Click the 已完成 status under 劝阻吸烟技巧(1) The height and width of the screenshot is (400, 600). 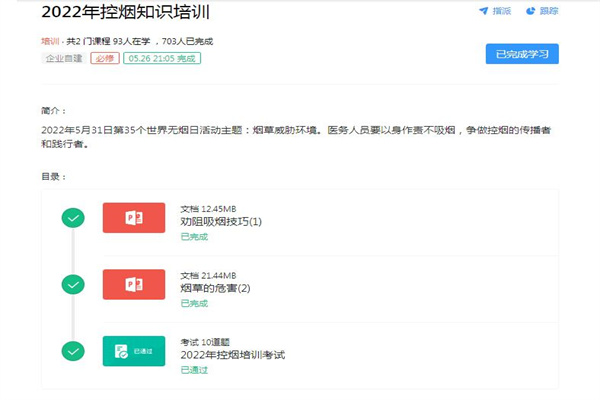point(194,237)
